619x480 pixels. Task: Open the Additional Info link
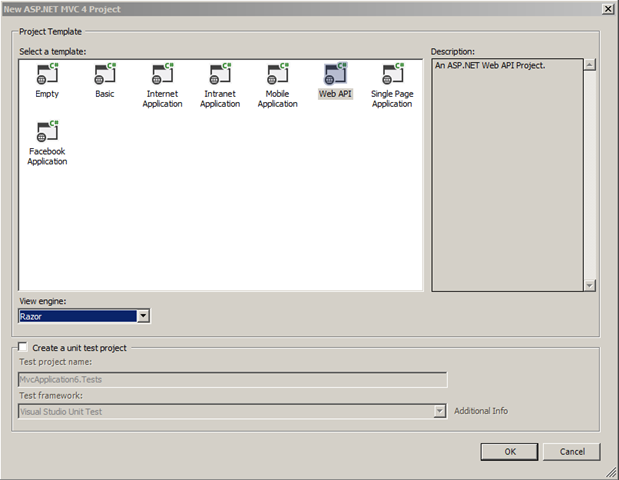(481, 411)
